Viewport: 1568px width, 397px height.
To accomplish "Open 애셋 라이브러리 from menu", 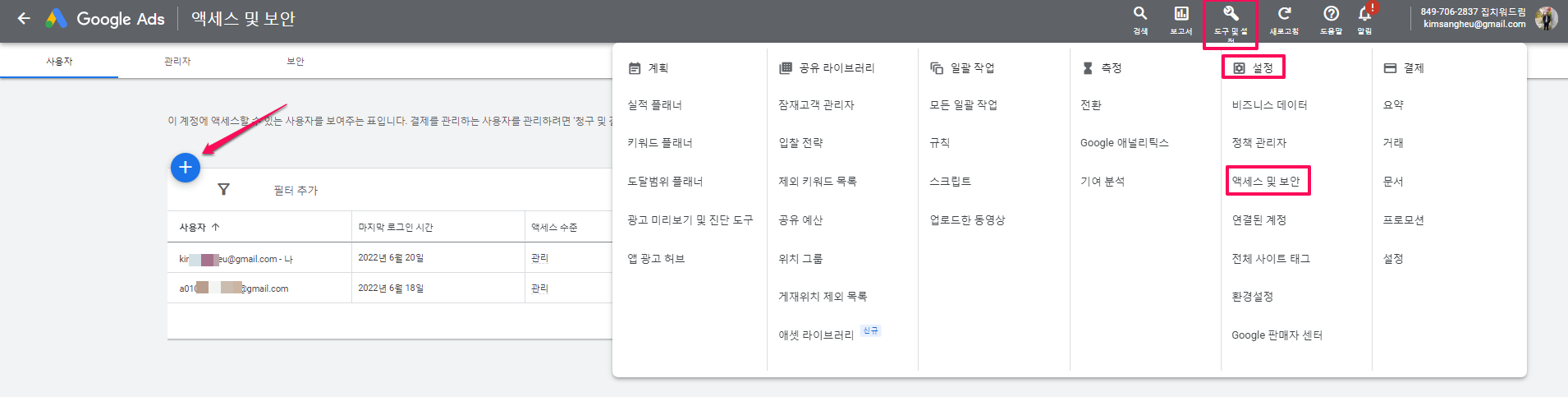I will 816,335.
